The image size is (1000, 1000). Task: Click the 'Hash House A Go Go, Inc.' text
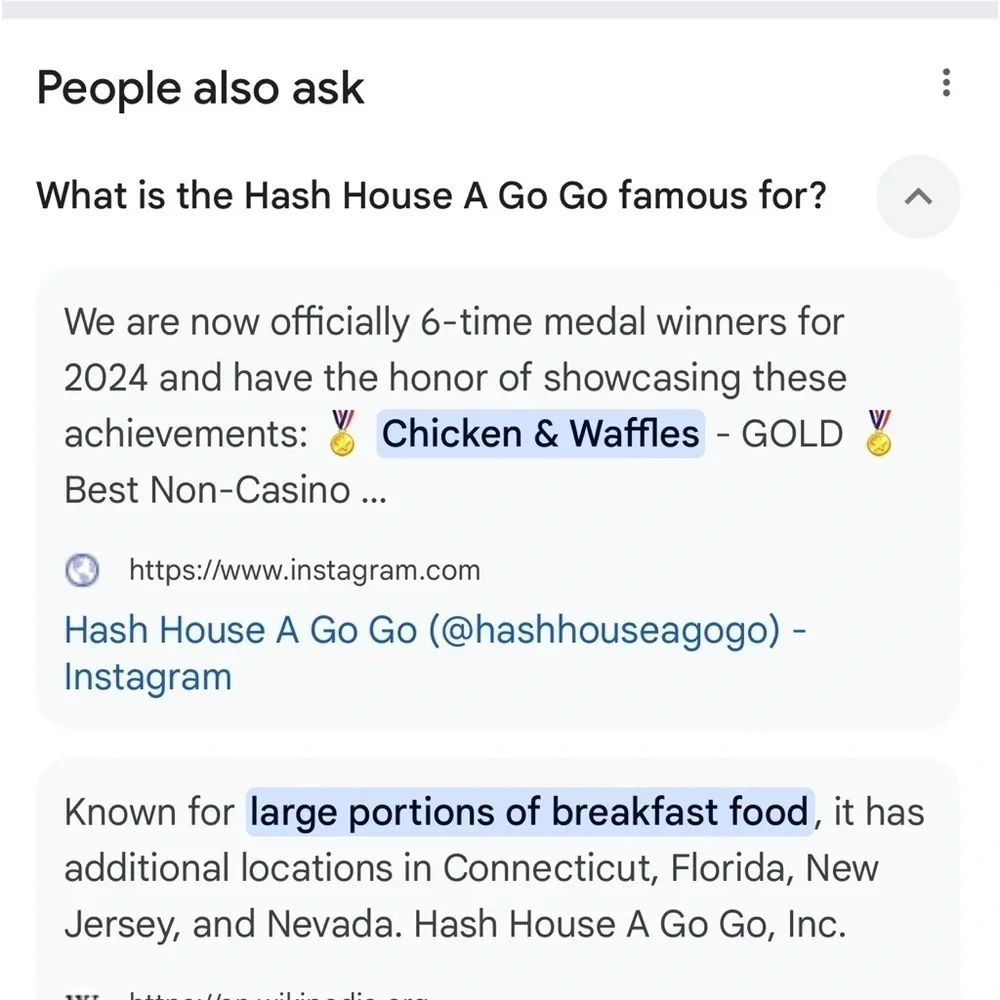pos(630,924)
